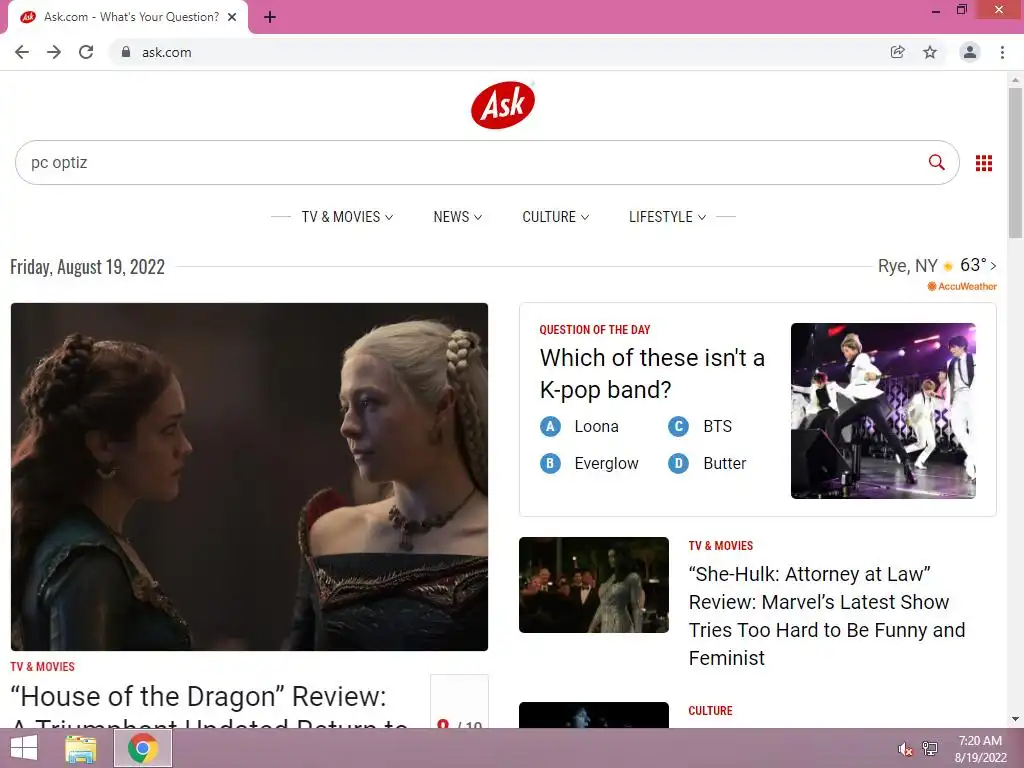Expand the TV & MOVIES menu

tap(347, 217)
